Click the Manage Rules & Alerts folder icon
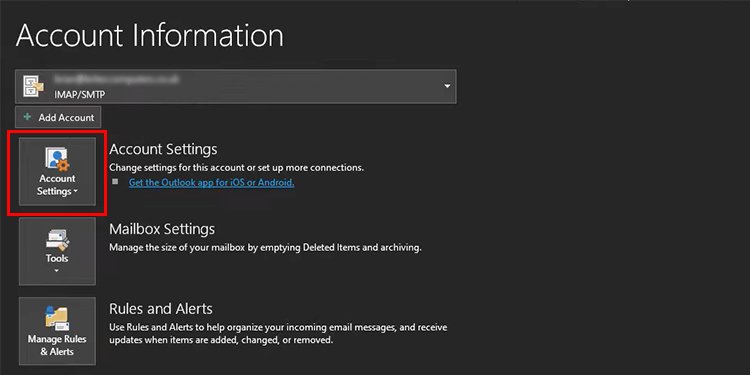 (x=57, y=319)
